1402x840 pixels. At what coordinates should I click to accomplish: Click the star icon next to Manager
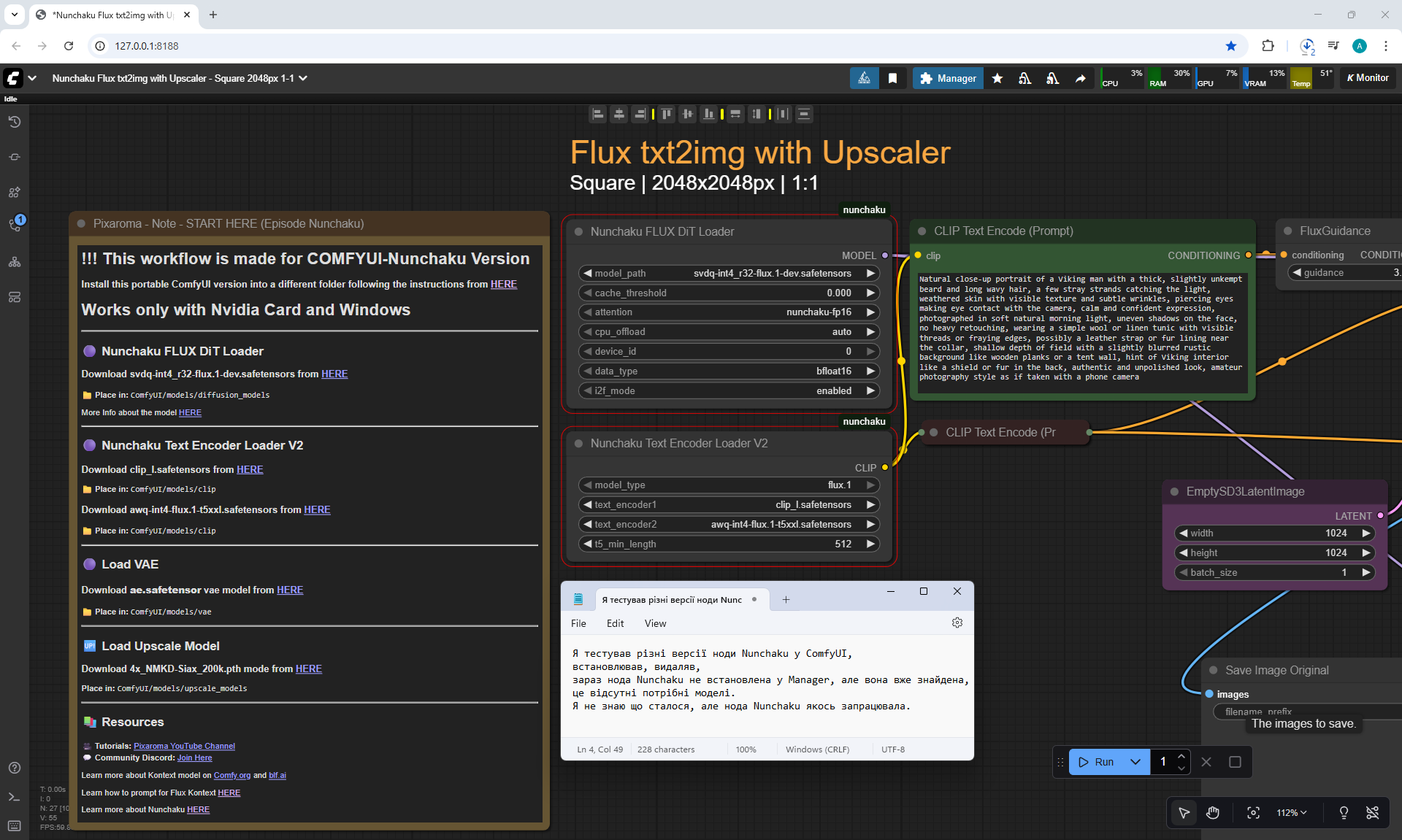point(997,78)
